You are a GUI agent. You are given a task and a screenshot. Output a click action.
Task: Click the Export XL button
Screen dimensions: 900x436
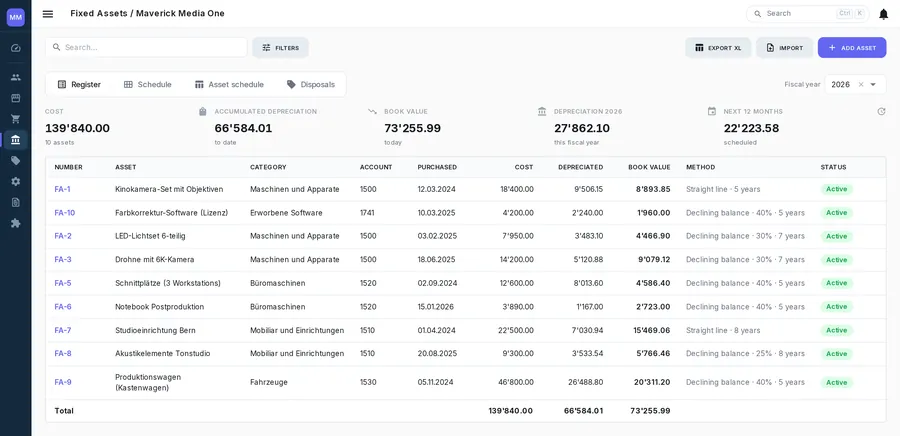(718, 48)
